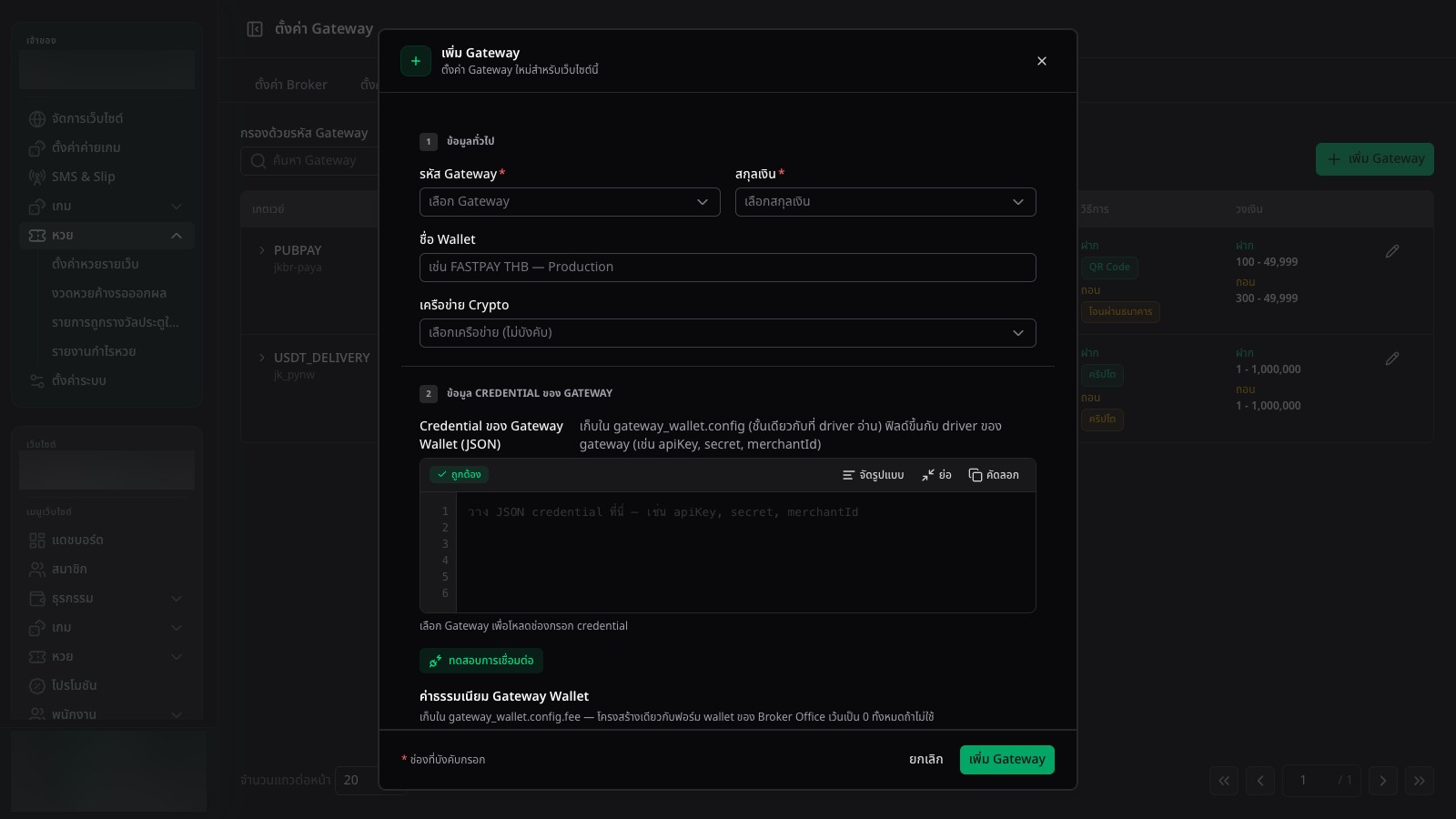
Task: Open ตั้งค่าค่ายเกม in the sidebar
Action: pyautogui.click(x=106, y=147)
